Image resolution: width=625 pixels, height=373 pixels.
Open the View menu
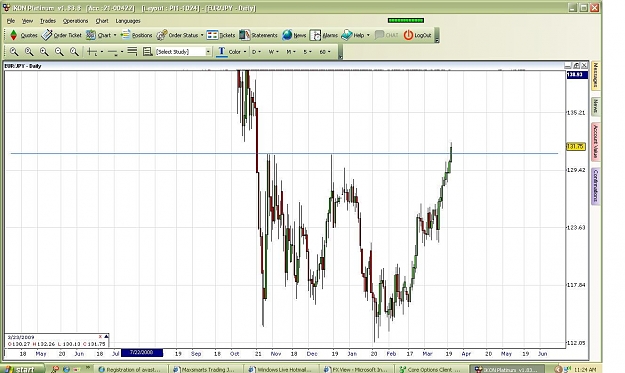(x=27, y=21)
